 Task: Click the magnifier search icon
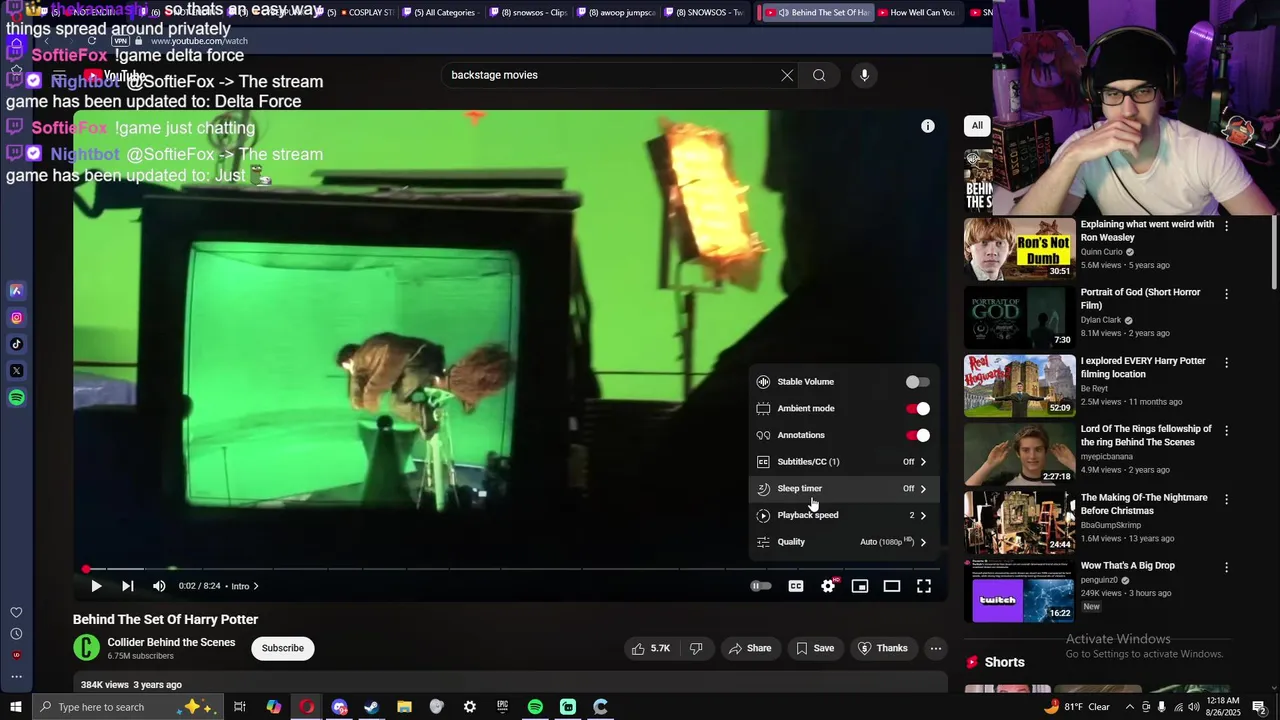tap(819, 75)
